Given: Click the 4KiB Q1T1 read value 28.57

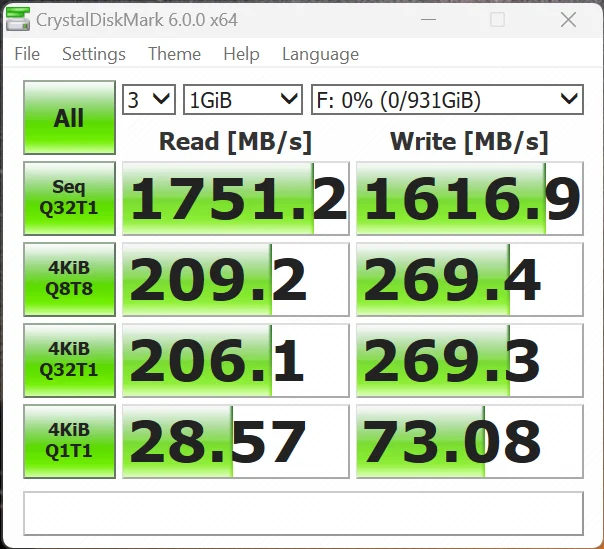Looking at the screenshot, I should tap(235, 441).
